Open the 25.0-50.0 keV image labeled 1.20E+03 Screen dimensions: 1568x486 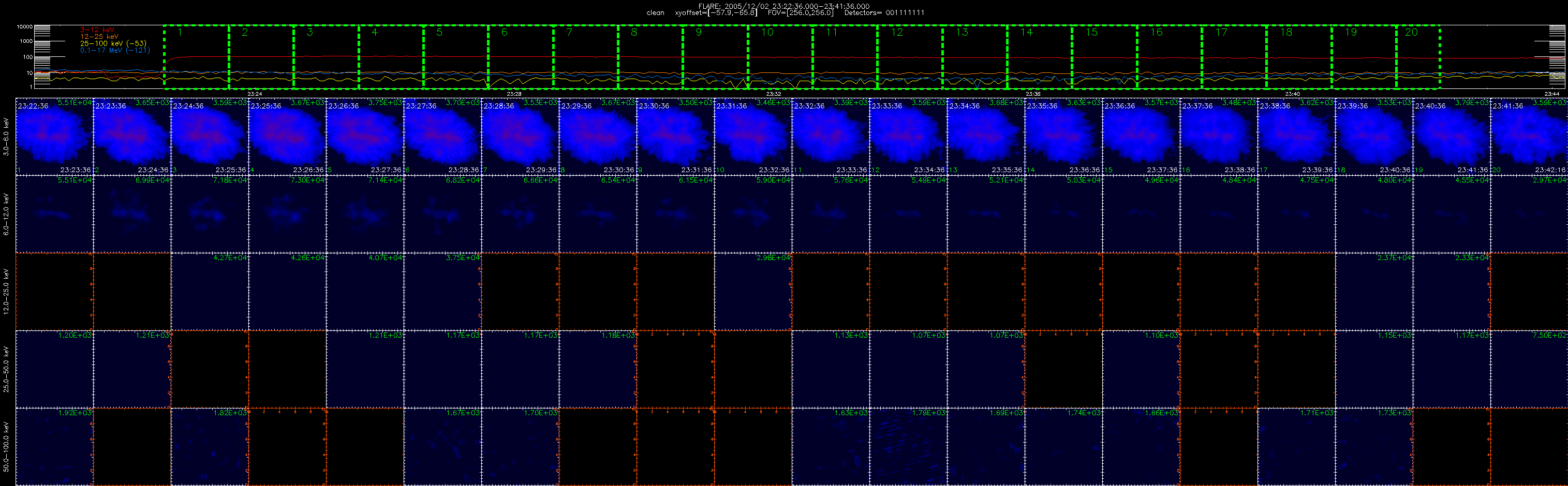pos(54,369)
